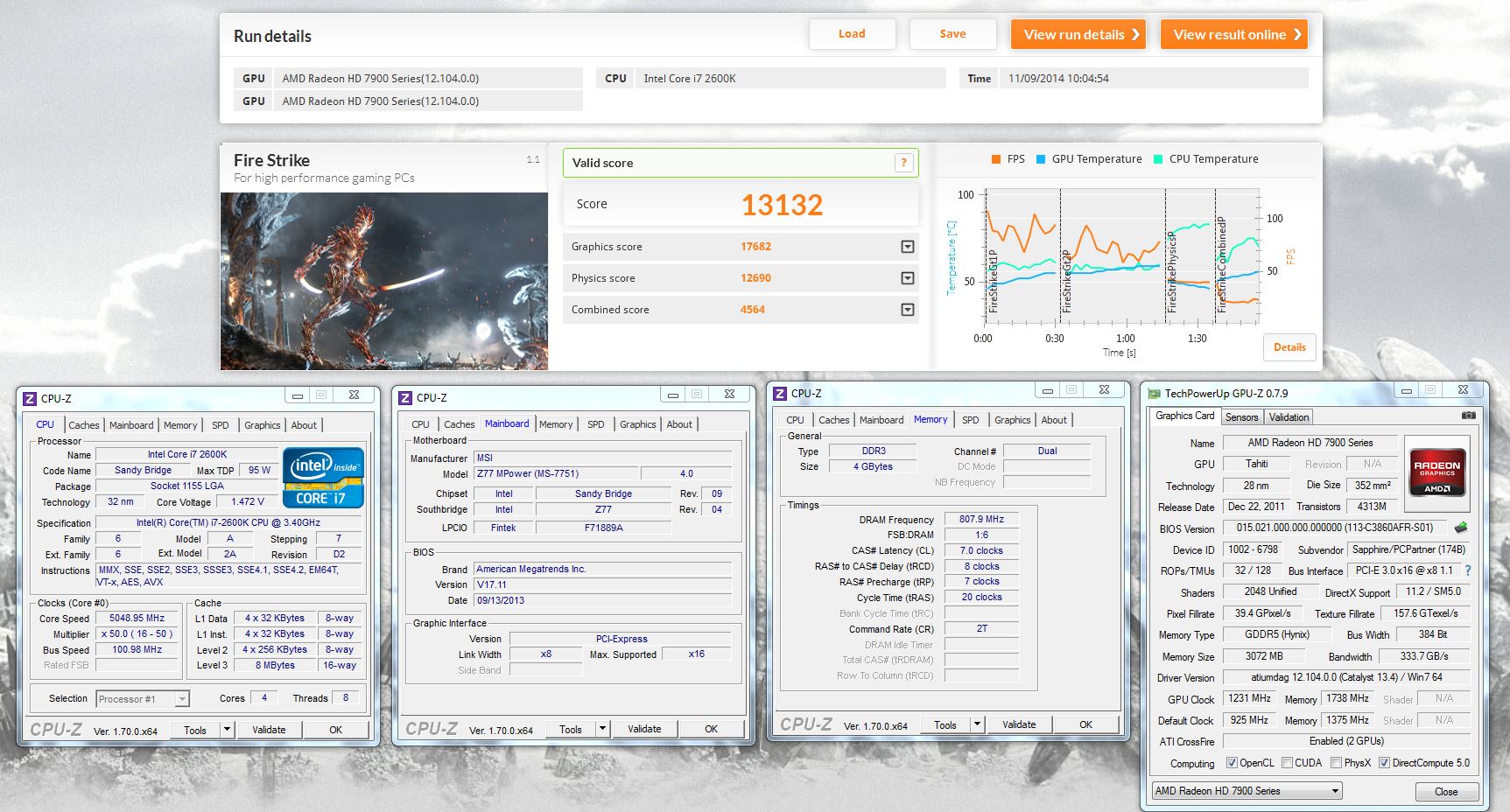The width and height of the screenshot is (1510, 812).
Task: Click the Multiplier value x 50.0
Action: (x=137, y=634)
